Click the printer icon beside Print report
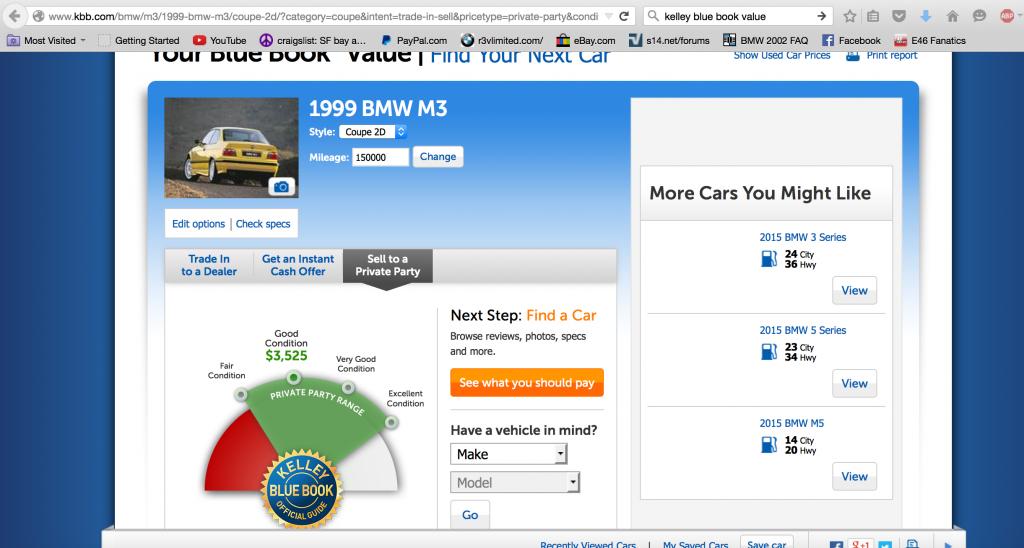Screen dimensions: 1024x548 [853, 55]
